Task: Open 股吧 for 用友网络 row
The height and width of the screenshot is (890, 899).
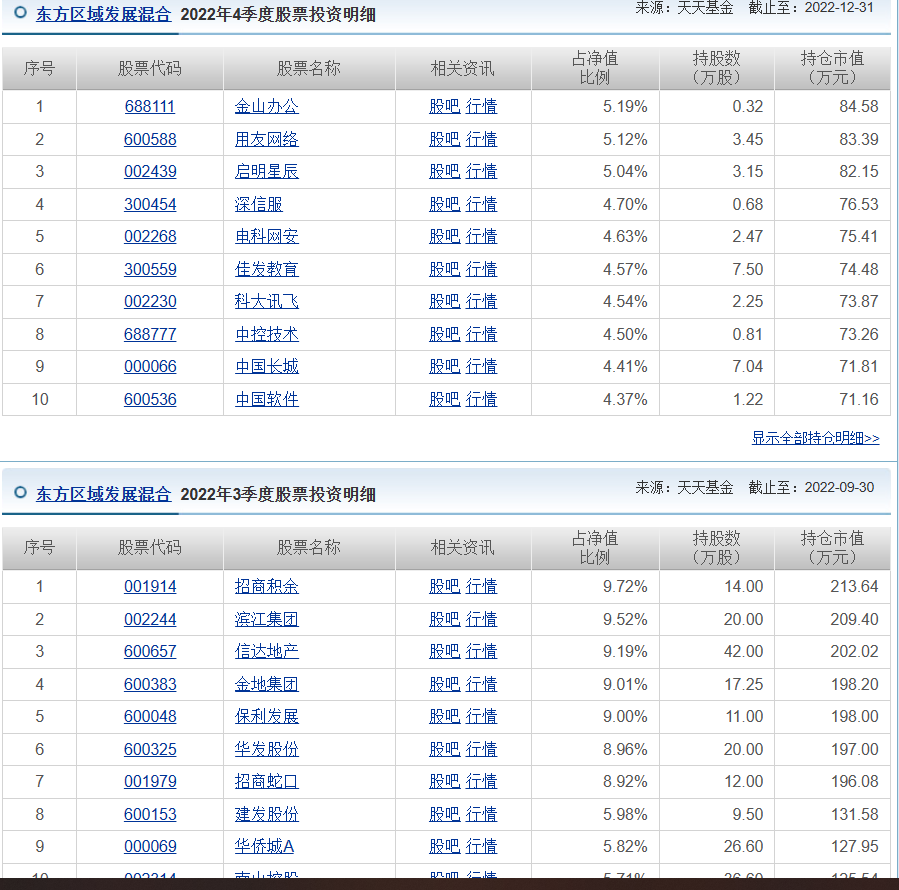Action: click(x=444, y=139)
